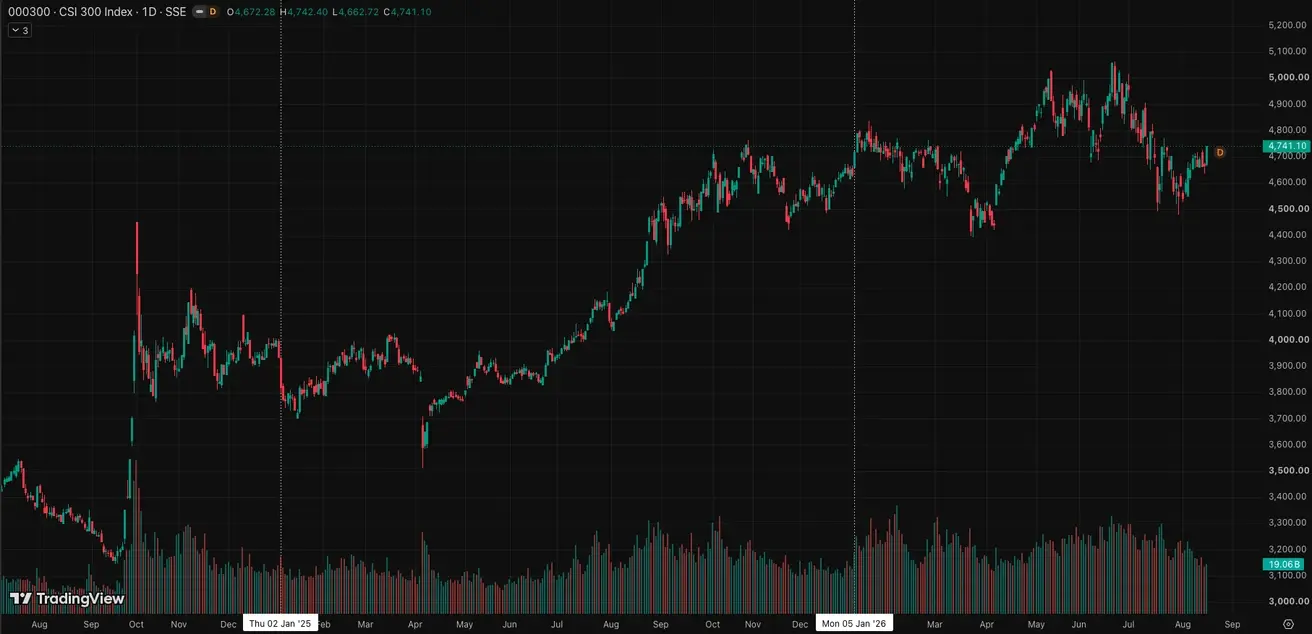Click the 5,000.00 level on the price scale
Screen dimensions: 1312x634
coord(1285,78)
